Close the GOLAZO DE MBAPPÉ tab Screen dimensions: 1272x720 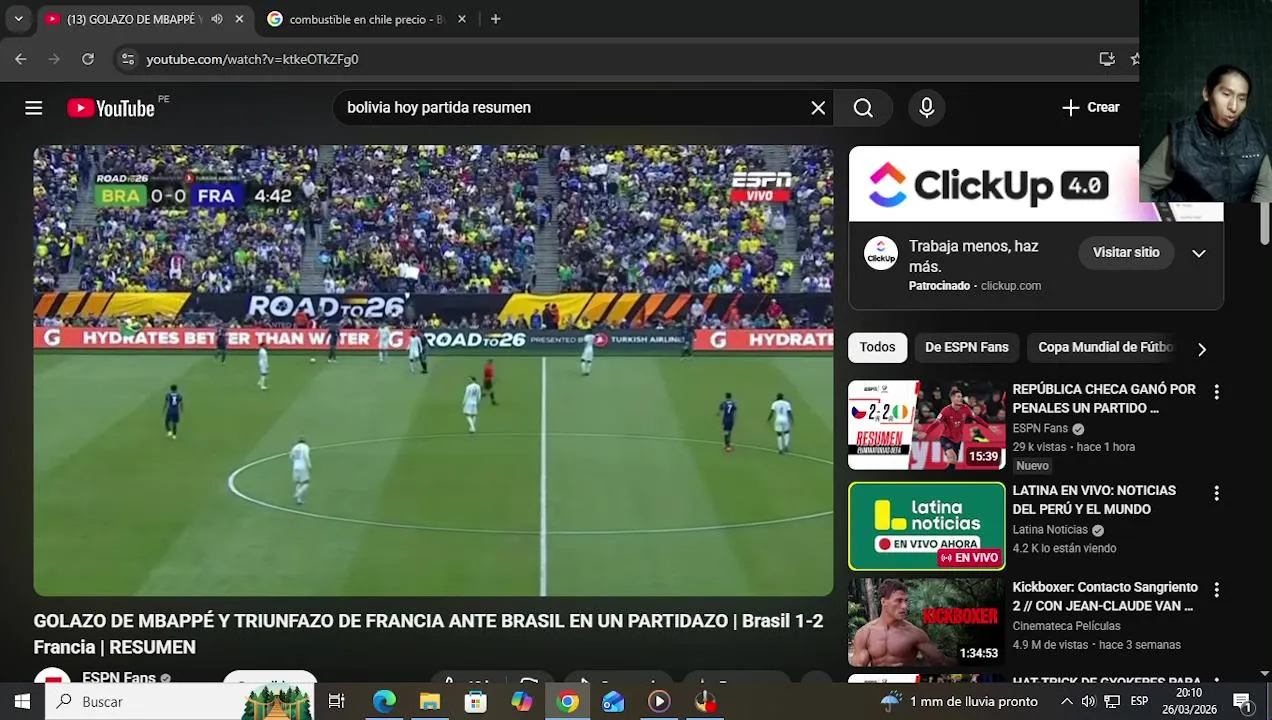(x=239, y=19)
